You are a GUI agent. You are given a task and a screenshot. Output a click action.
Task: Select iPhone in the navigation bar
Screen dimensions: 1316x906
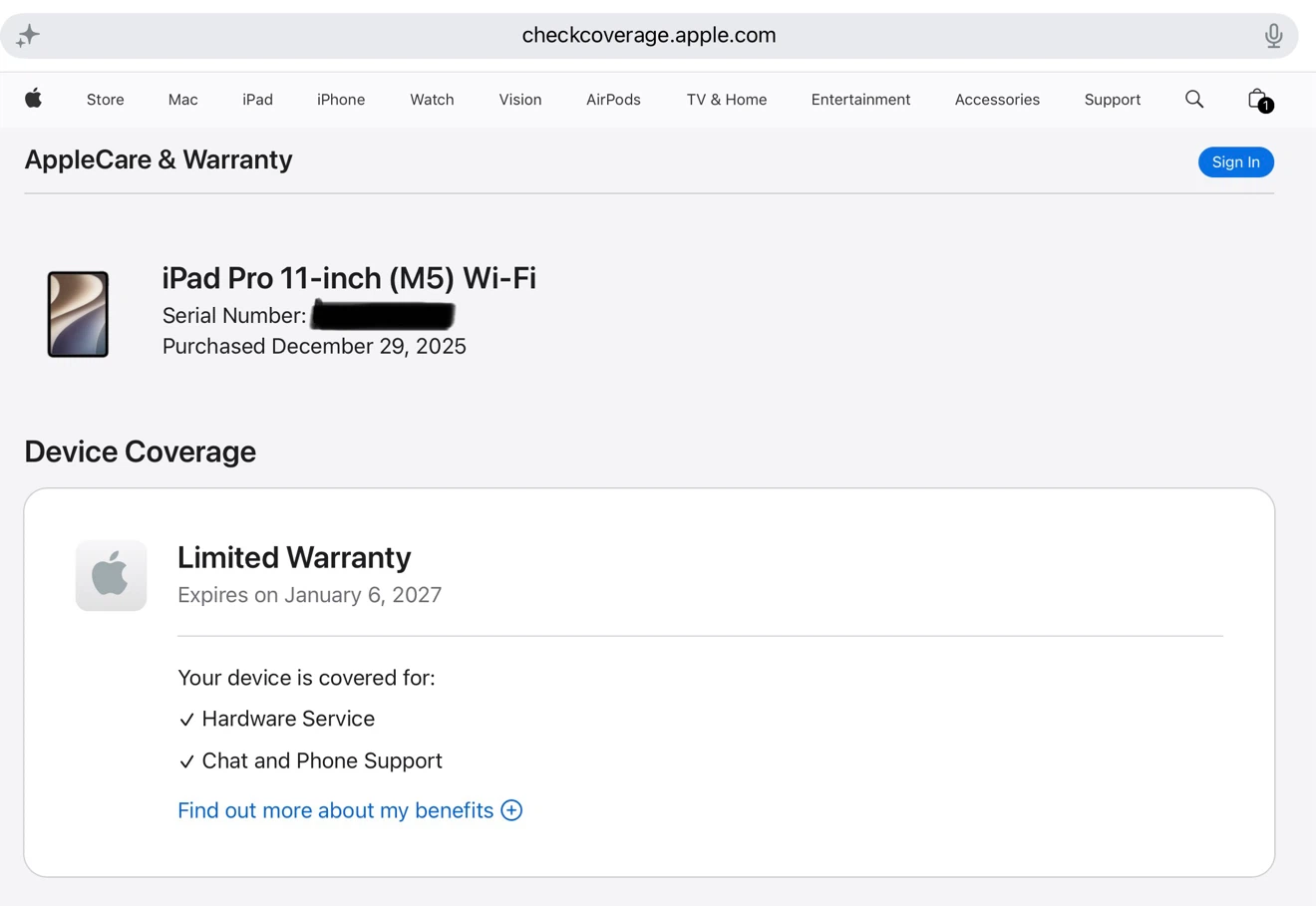pos(341,100)
